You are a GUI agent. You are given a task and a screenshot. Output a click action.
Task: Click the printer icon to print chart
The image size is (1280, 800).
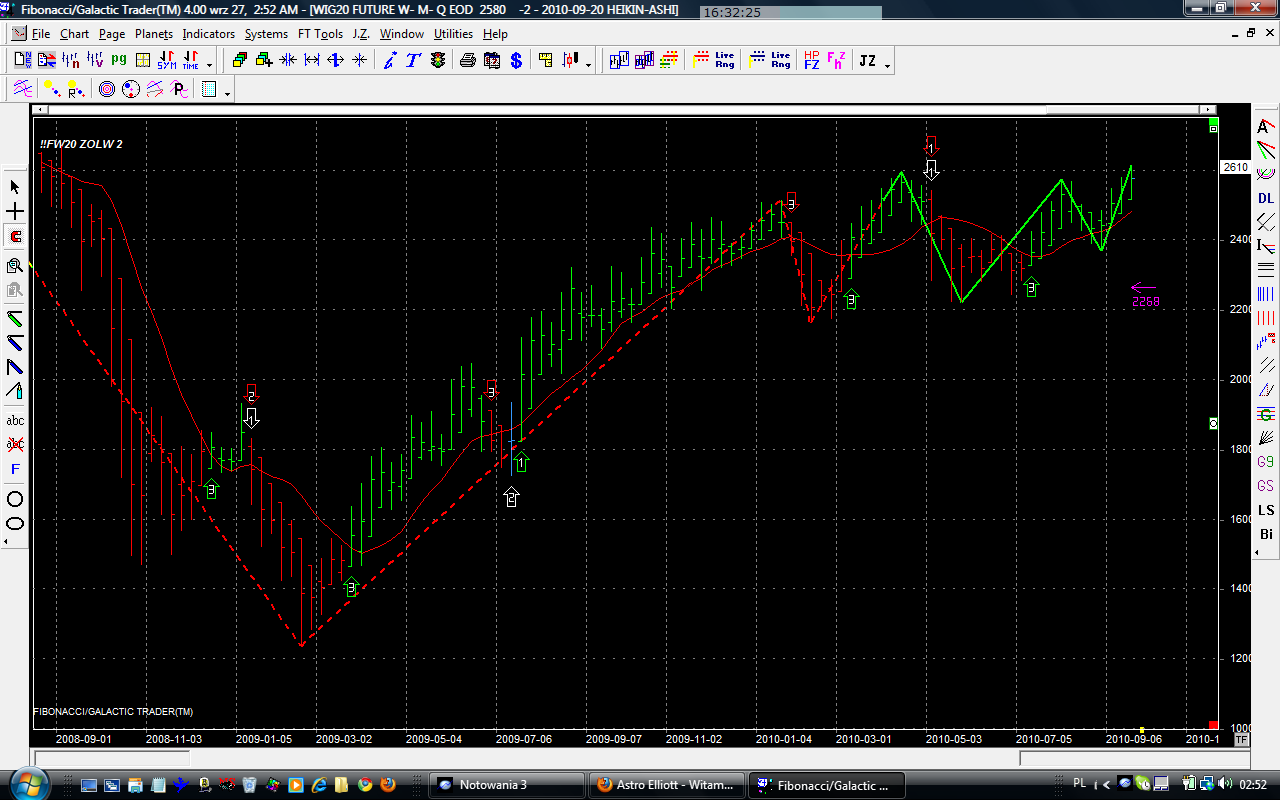[x=467, y=61]
